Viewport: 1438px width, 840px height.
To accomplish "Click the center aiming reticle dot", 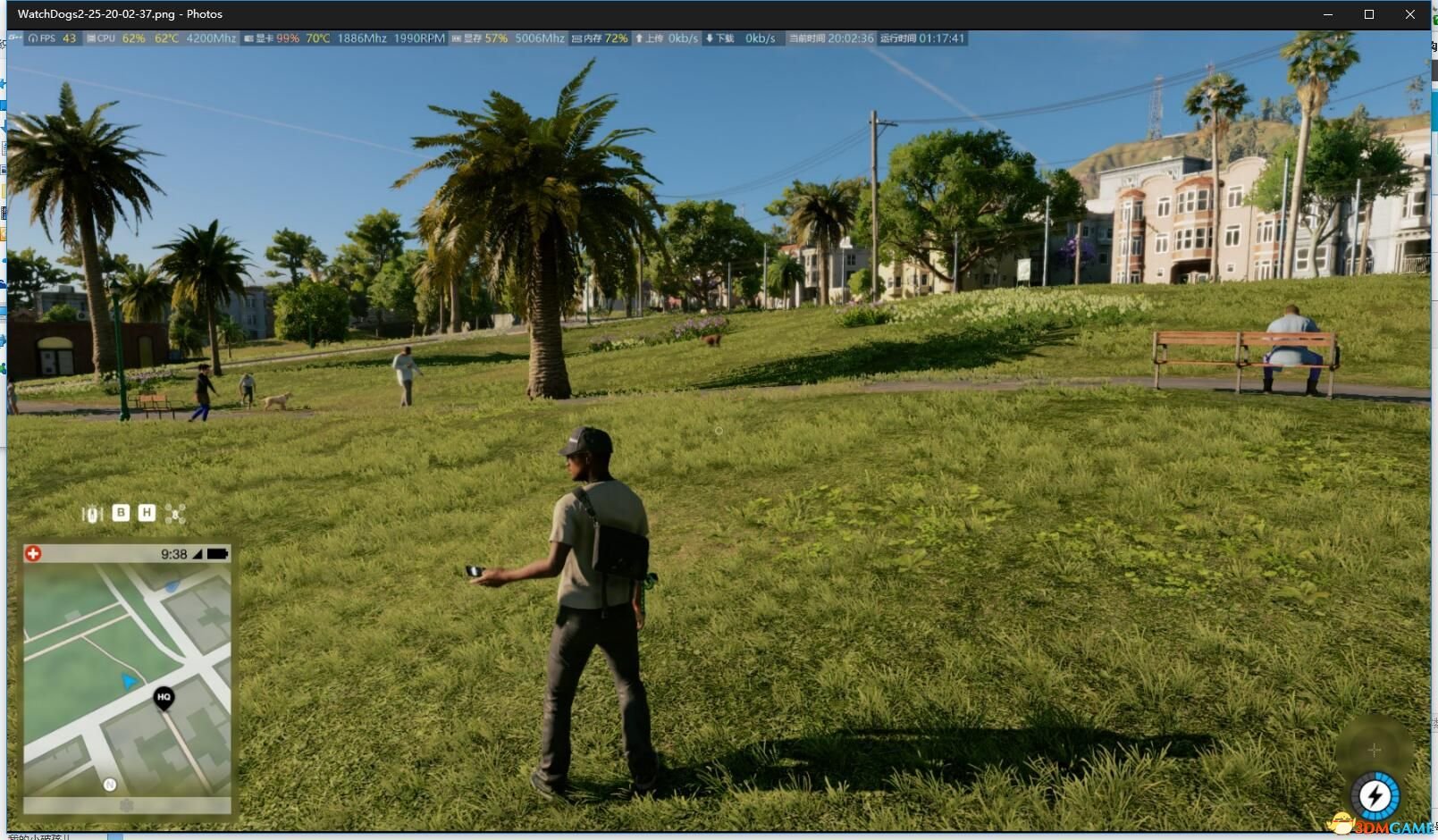I will click(x=719, y=431).
